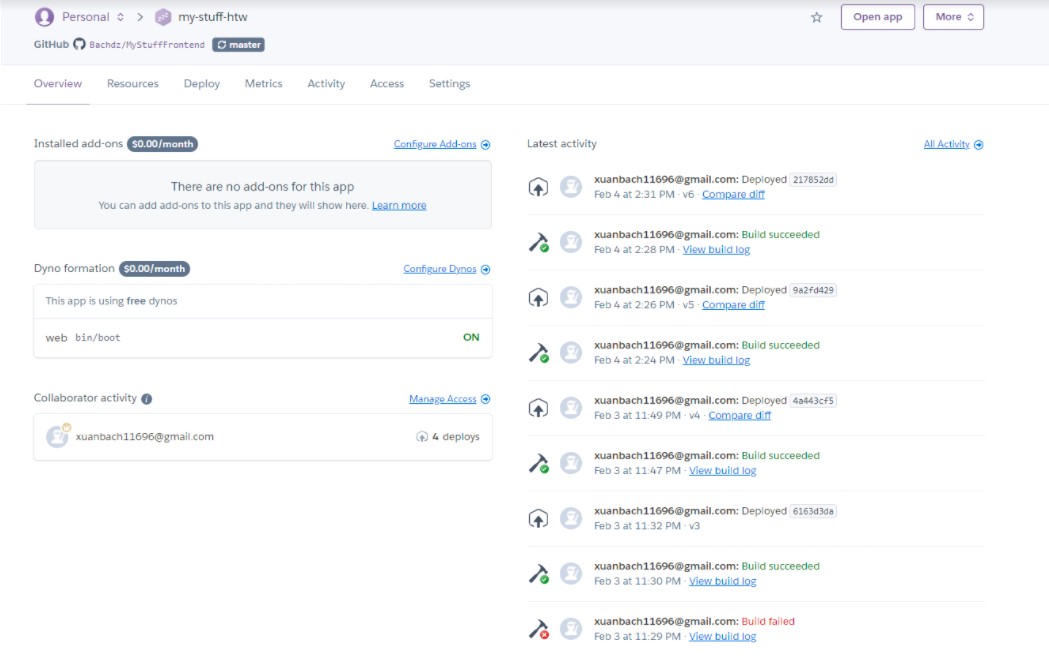This screenshot has height=663, width=1049.
Task: Click the info icon beside Collaborator activity
Action: click(147, 399)
